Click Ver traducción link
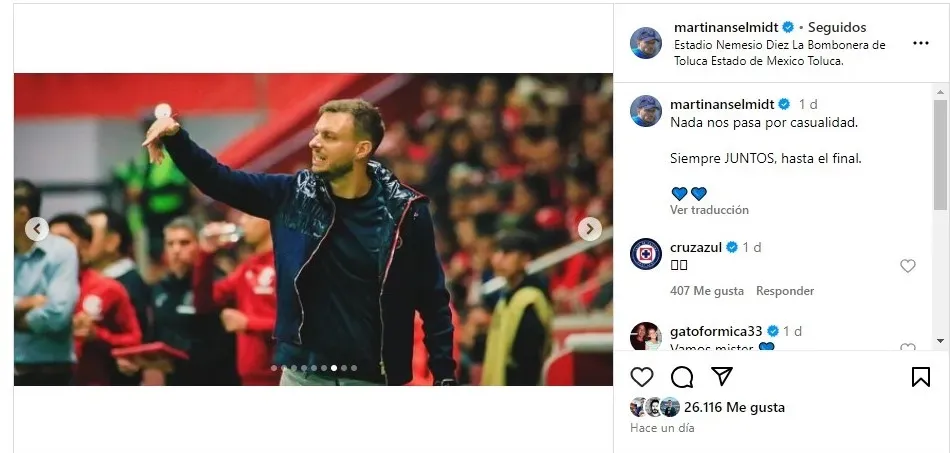Image resolution: width=950 pixels, height=453 pixels. (x=709, y=210)
